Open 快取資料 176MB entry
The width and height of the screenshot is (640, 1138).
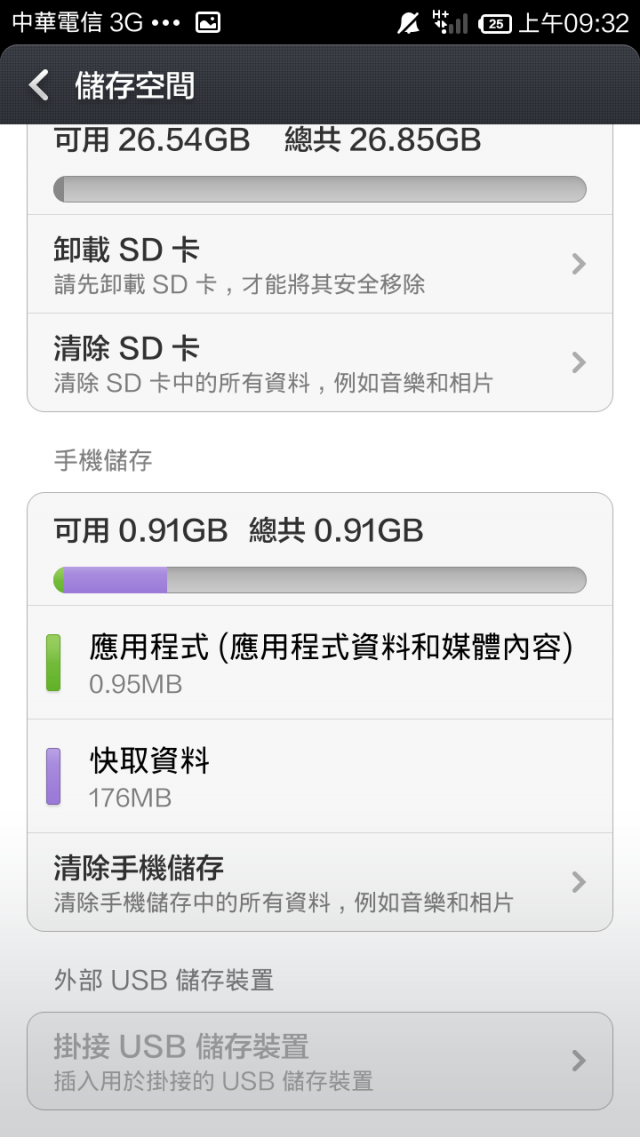[320, 776]
